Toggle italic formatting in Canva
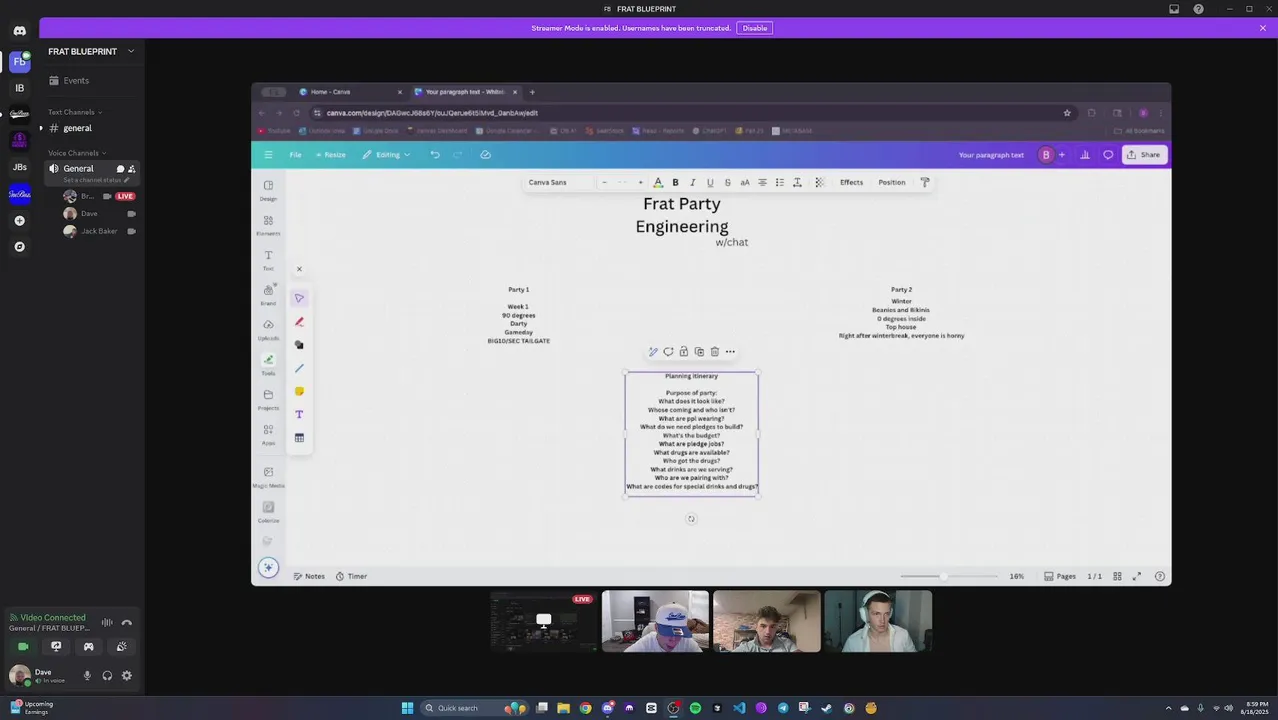 [692, 183]
